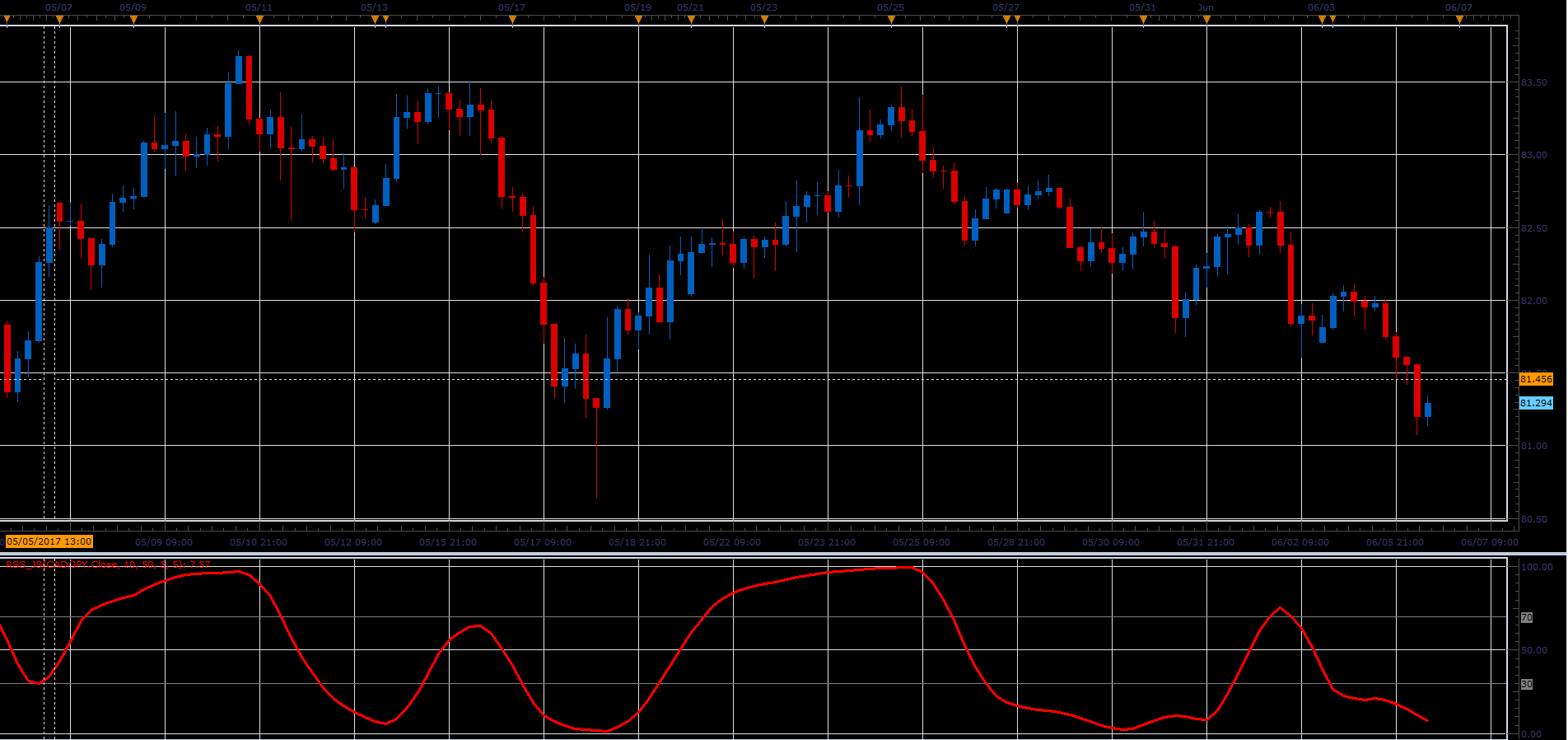
Task: Click the 05/31 21:00 time axis label
Action: click(1206, 542)
